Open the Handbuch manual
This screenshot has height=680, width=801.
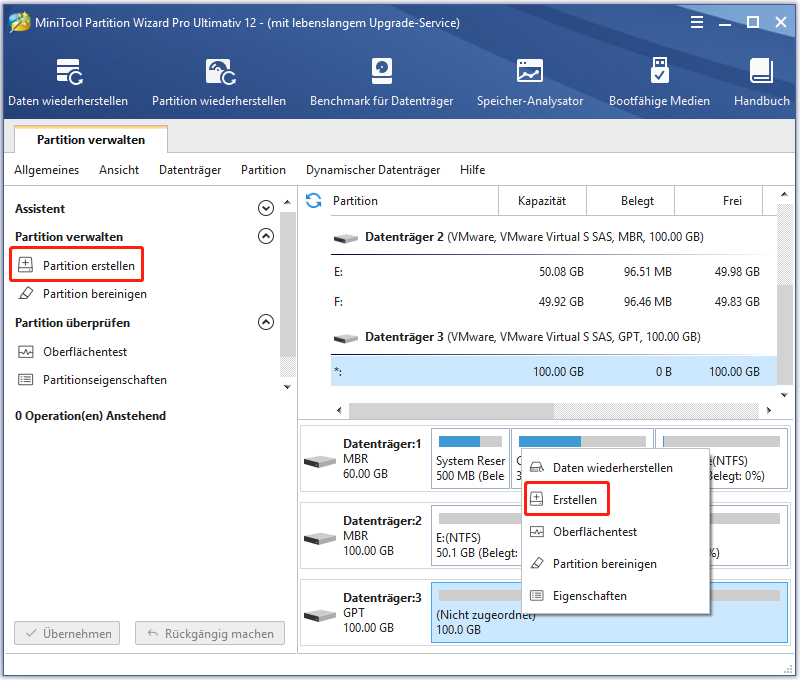click(x=762, y=82)
